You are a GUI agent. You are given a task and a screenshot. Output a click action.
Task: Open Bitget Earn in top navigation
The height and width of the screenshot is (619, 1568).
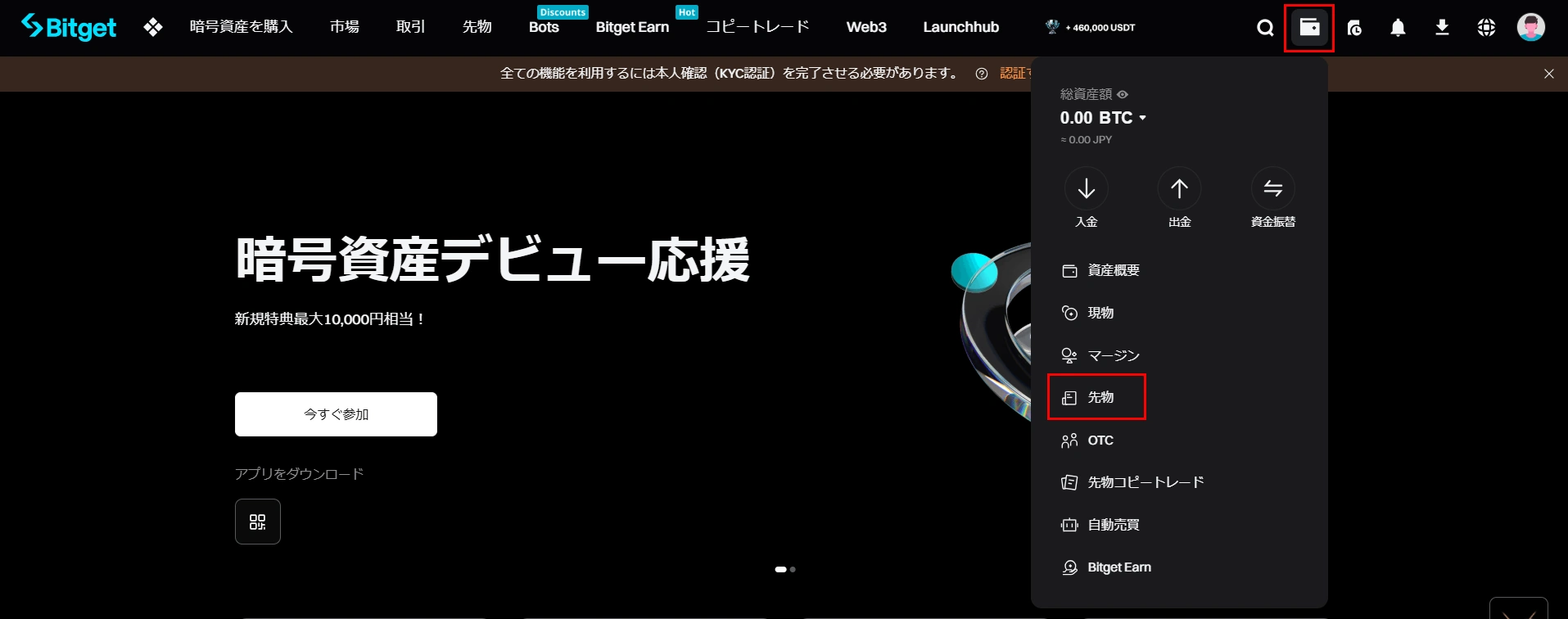coord(632,27)
